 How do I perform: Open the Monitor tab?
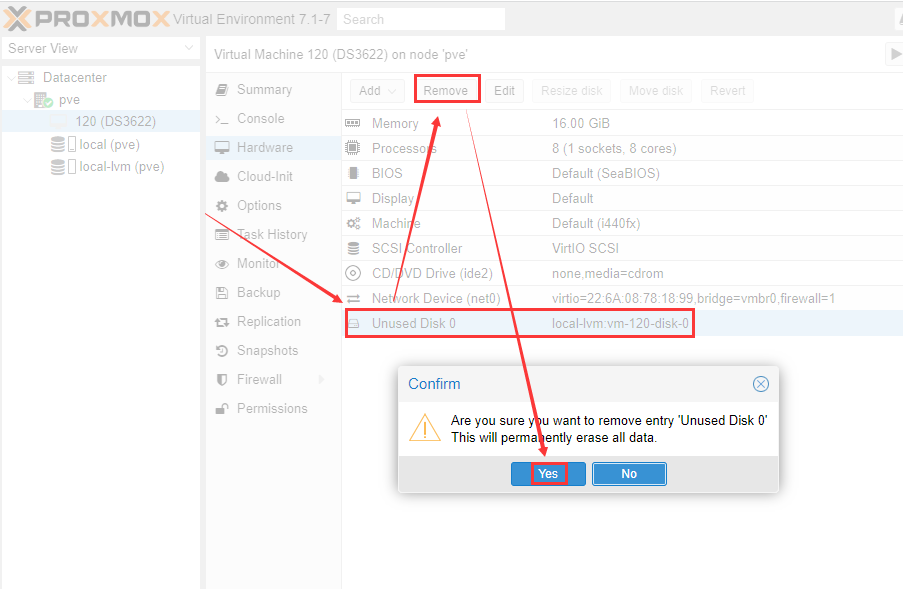274,263
